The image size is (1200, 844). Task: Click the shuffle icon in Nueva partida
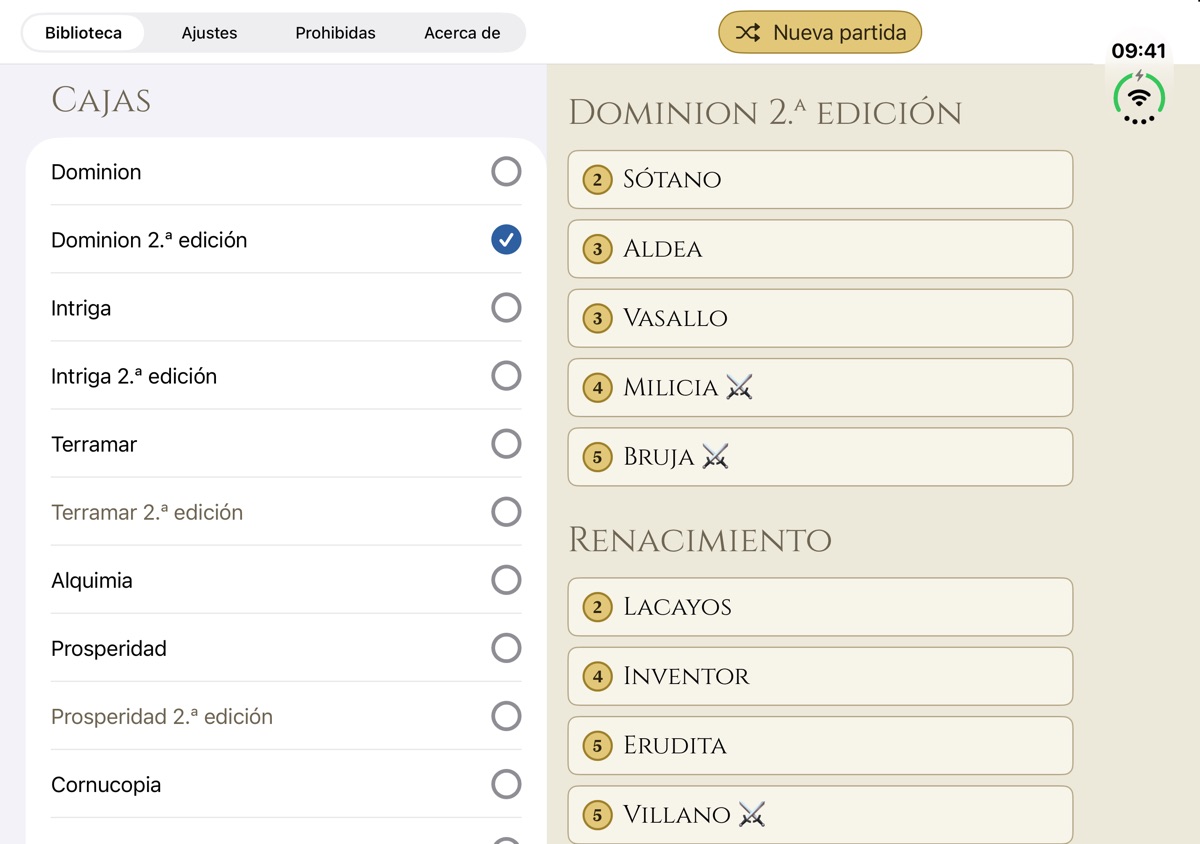(x=748, y=33)
